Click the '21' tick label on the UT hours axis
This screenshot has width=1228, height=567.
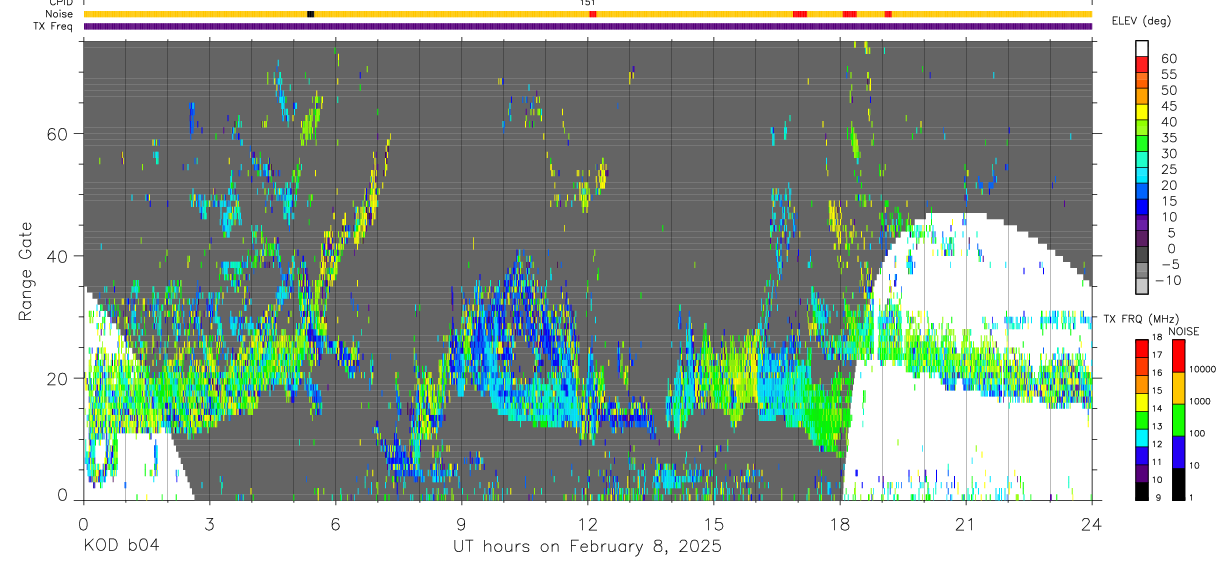(x=966, y=524)
